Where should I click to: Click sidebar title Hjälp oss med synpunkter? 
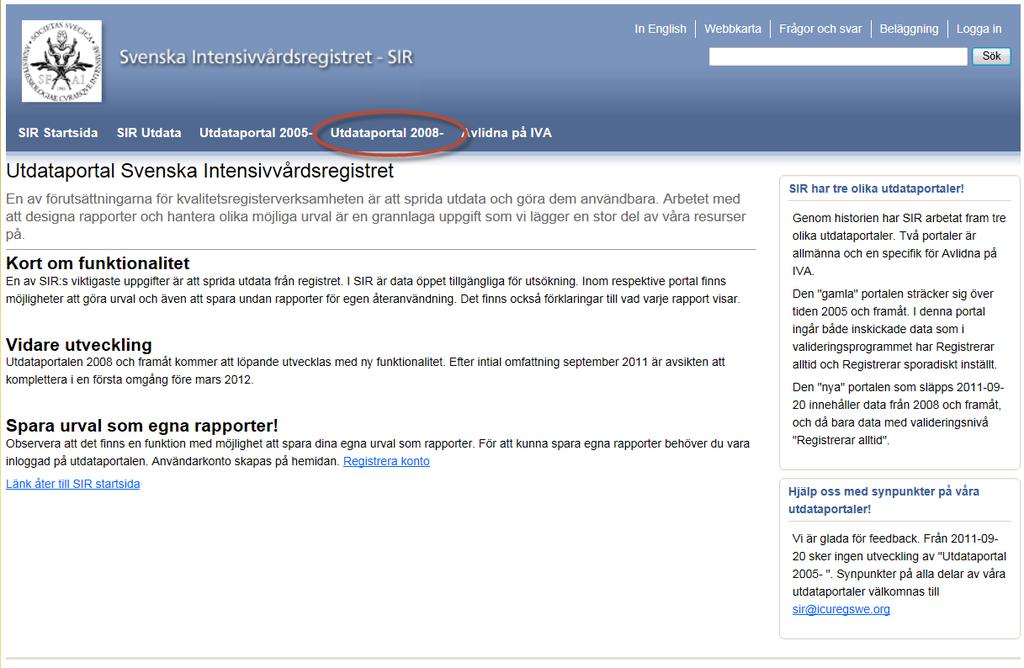pos(884,500)
